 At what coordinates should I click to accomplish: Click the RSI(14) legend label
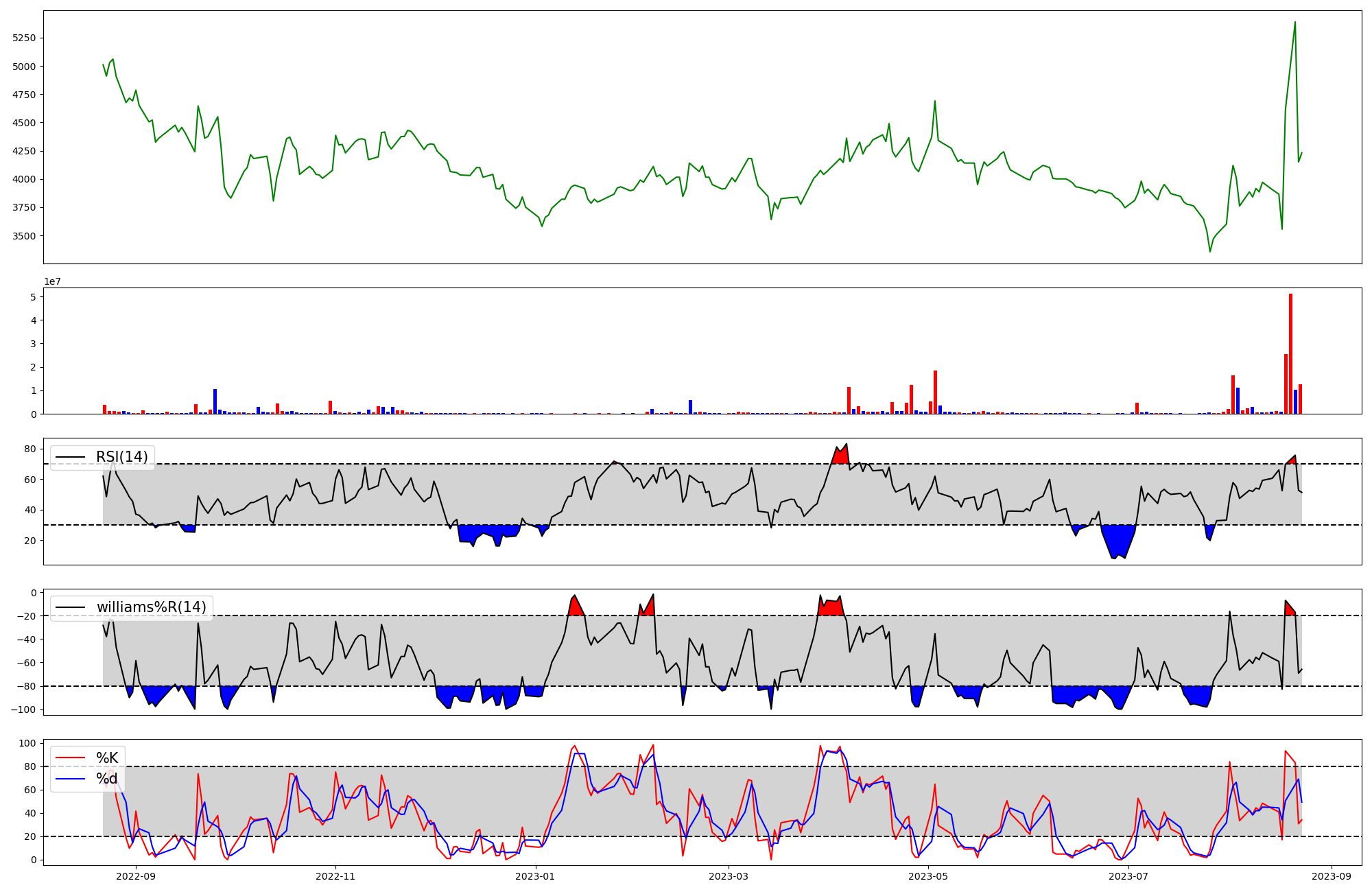click(121, 457)
